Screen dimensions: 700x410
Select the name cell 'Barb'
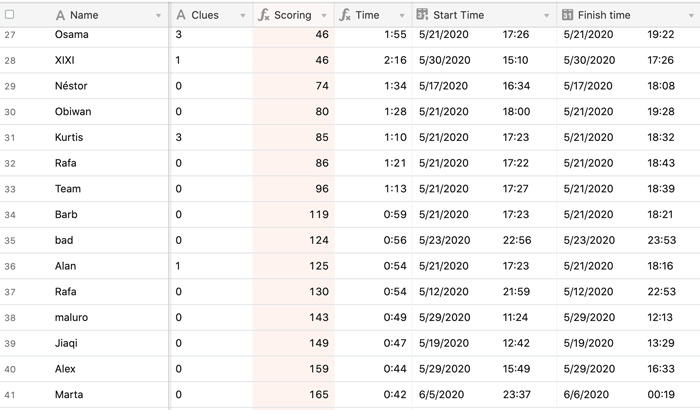(66, 214)
